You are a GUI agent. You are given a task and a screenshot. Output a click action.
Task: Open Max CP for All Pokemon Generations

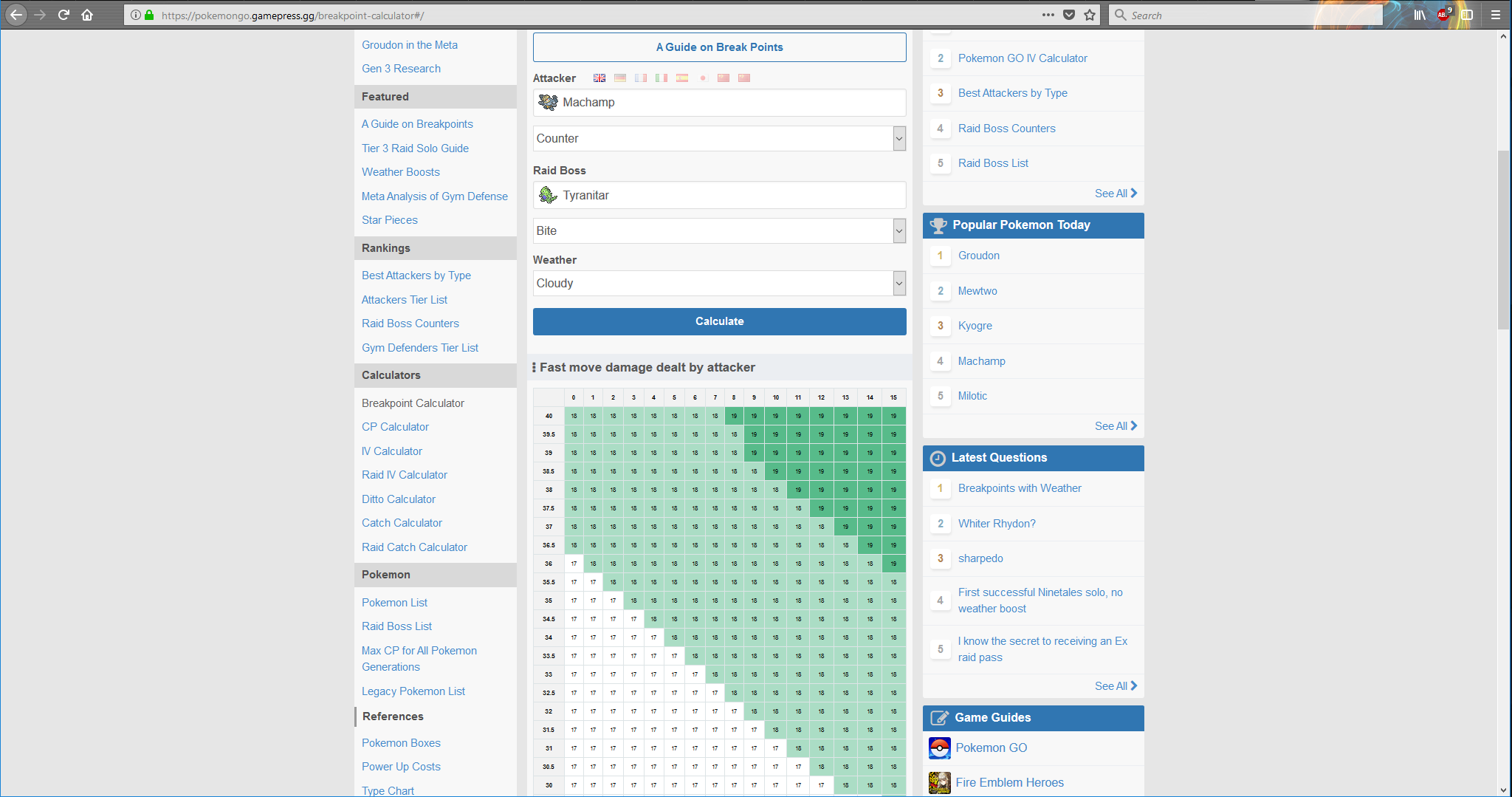point(419,659)
